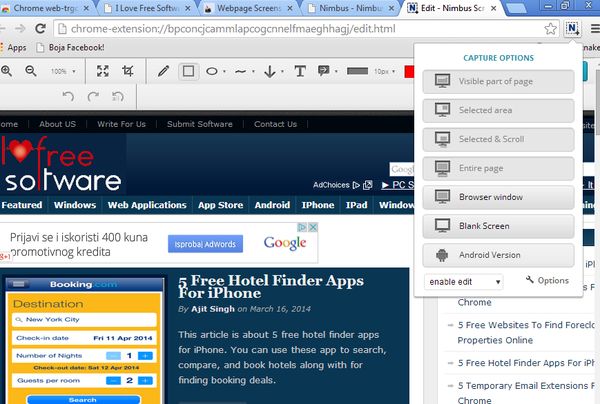The image size is (600, 404).
Task: Switch to the Chrome web-trgovina tab
Action: coord(46,8)
